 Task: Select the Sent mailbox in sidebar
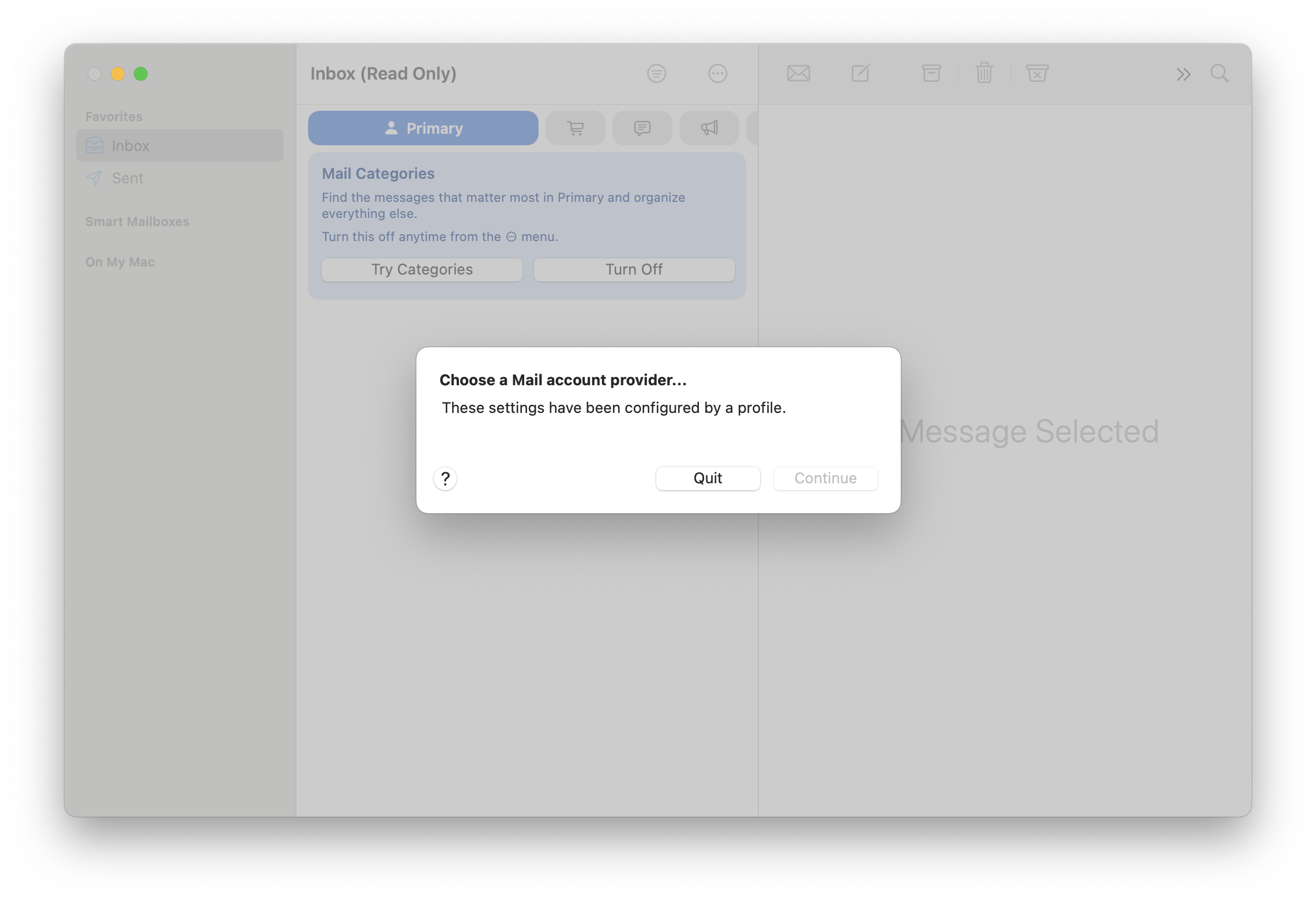coord(127,178)
